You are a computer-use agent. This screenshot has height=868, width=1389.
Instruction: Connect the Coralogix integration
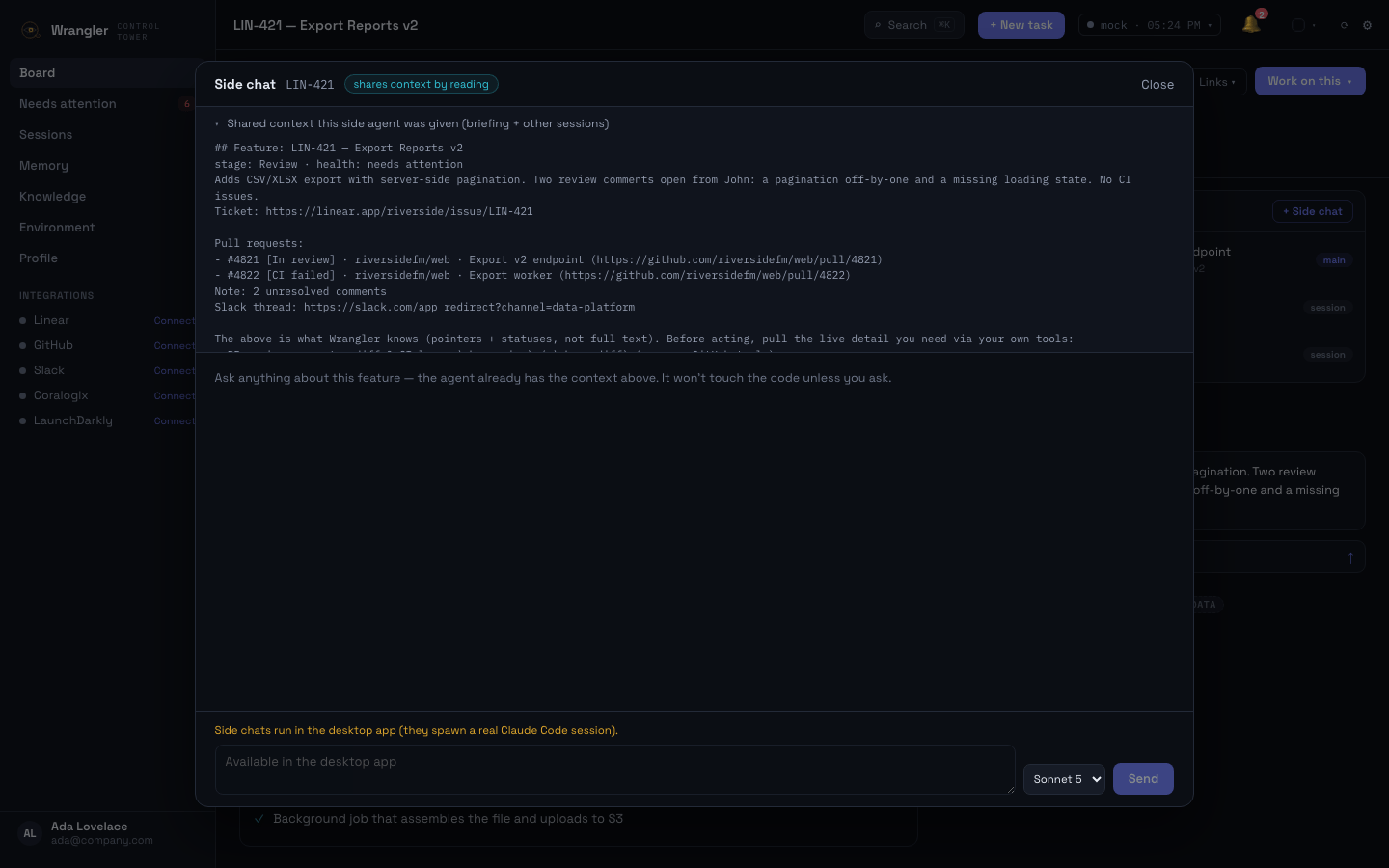coord(175,395)
